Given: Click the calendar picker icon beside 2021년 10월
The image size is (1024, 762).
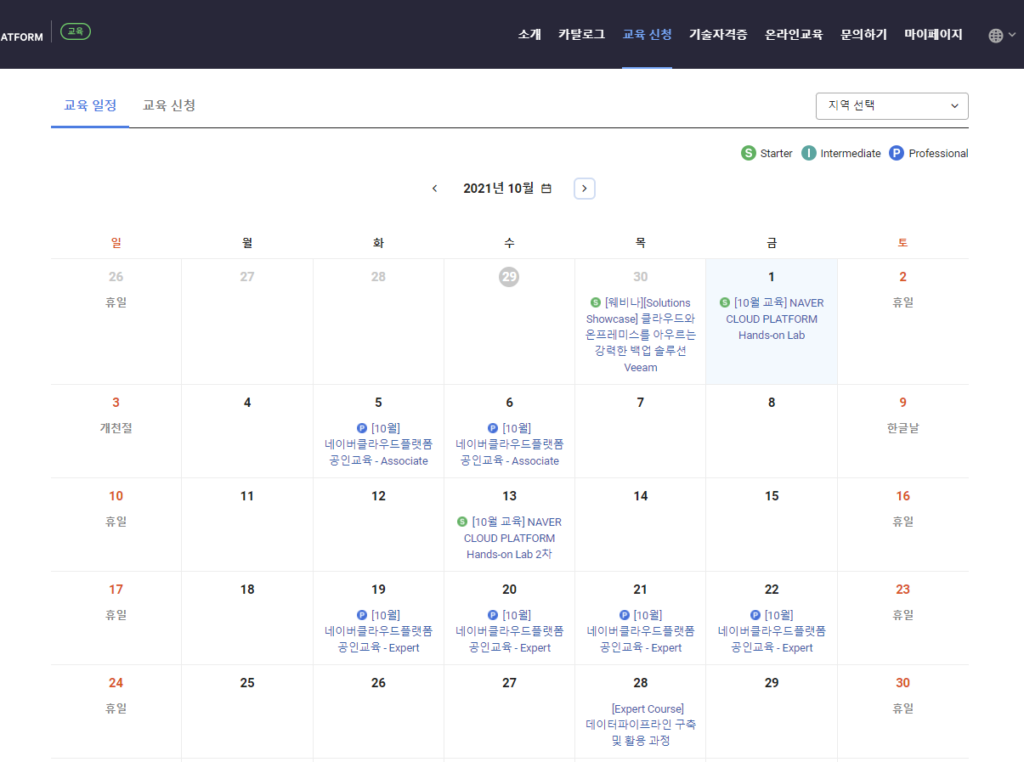Looking at the screenshot, I should click(x=547, y=189).
